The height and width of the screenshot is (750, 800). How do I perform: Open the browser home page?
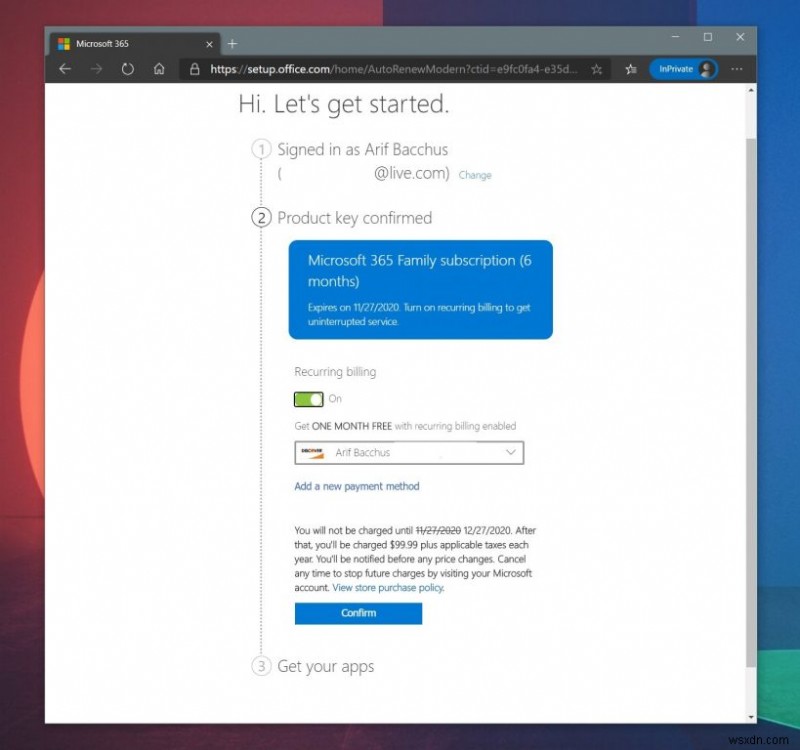coord(159,69)
